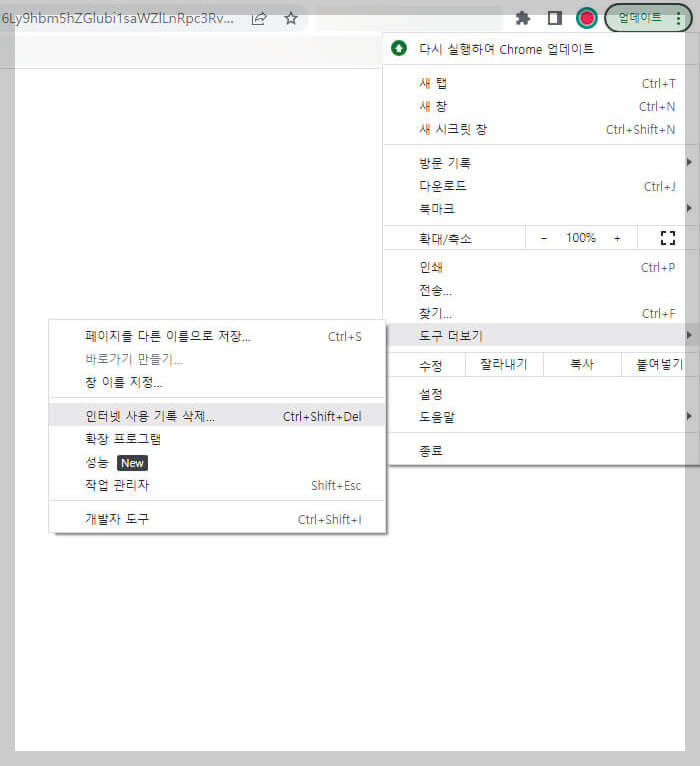Open 성능 item with New badge

(x=217, y=463)
